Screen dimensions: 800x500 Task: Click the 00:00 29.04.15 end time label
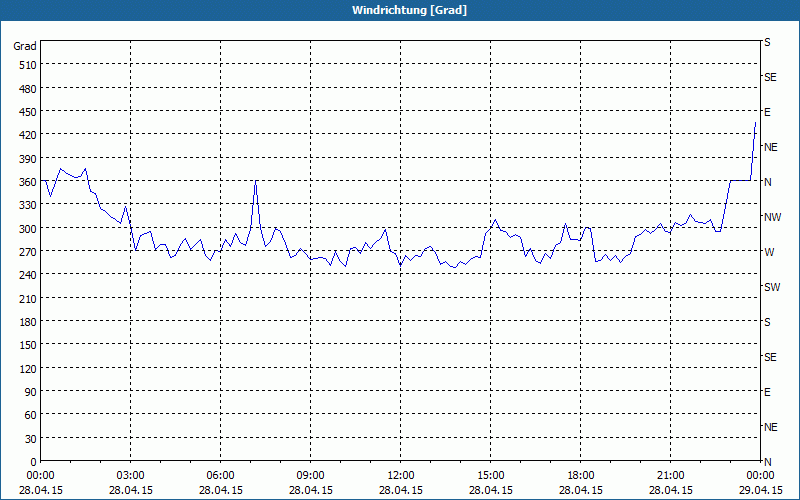760,483
